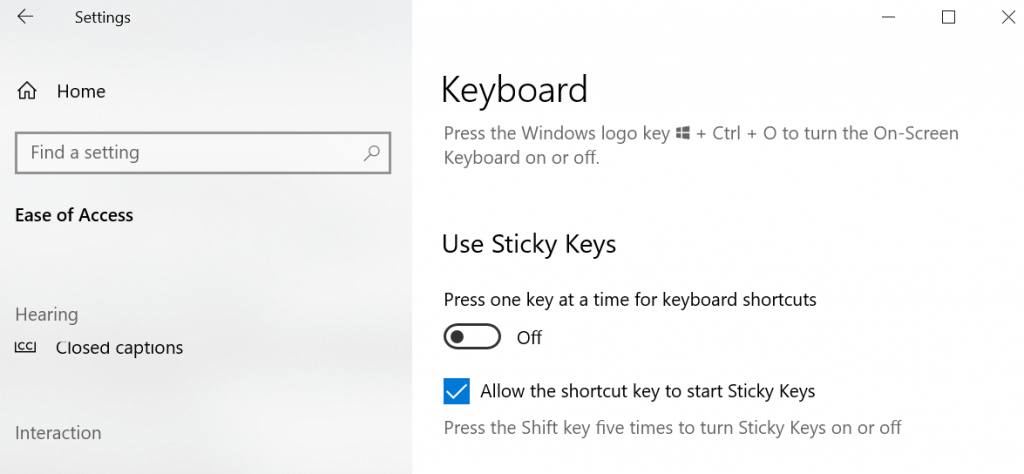
Task: Uncheck Allow the shortcut key checkbox
Action: point(456,391)
